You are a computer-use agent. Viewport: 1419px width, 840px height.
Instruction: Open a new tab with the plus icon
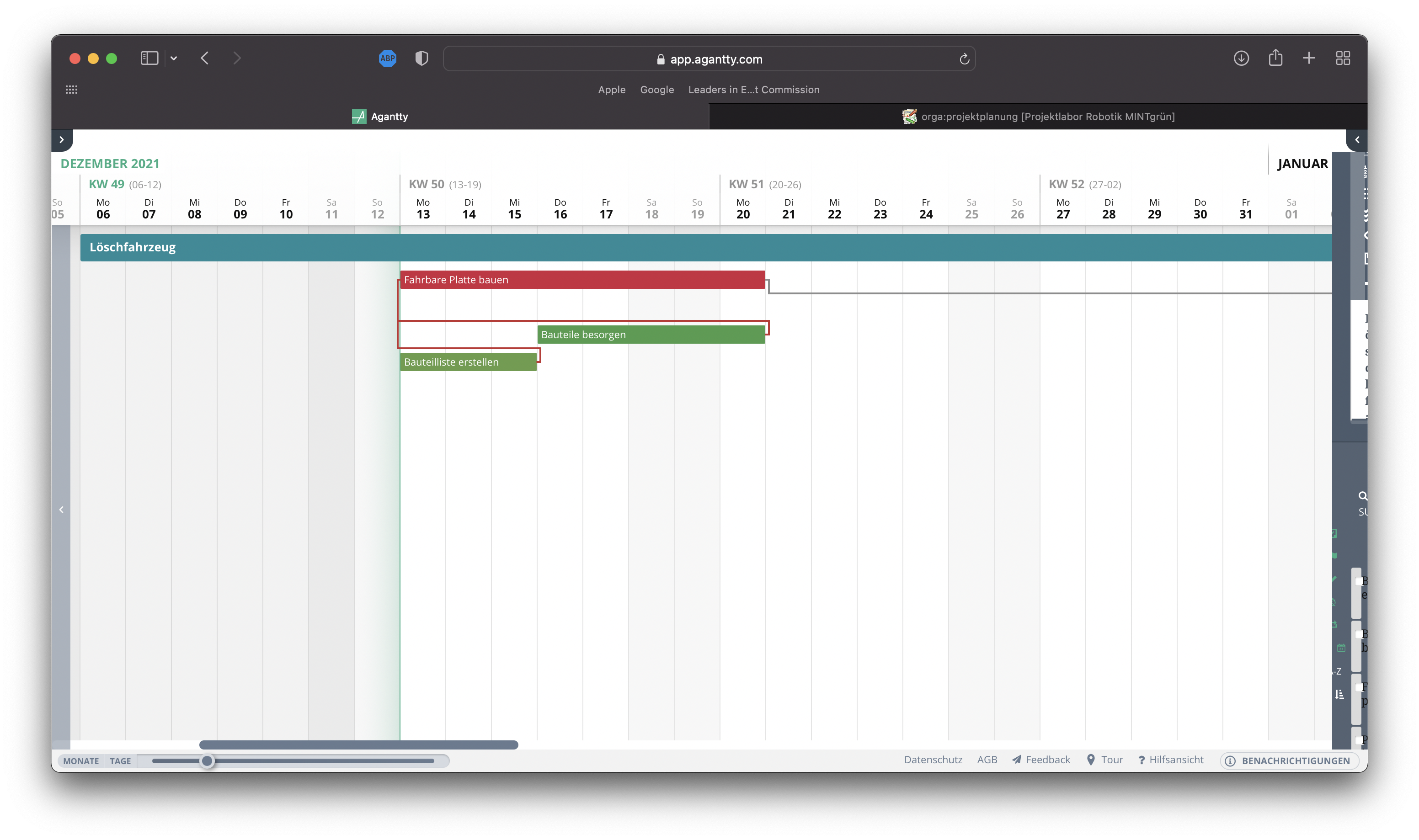click(x=1309, y=58)
